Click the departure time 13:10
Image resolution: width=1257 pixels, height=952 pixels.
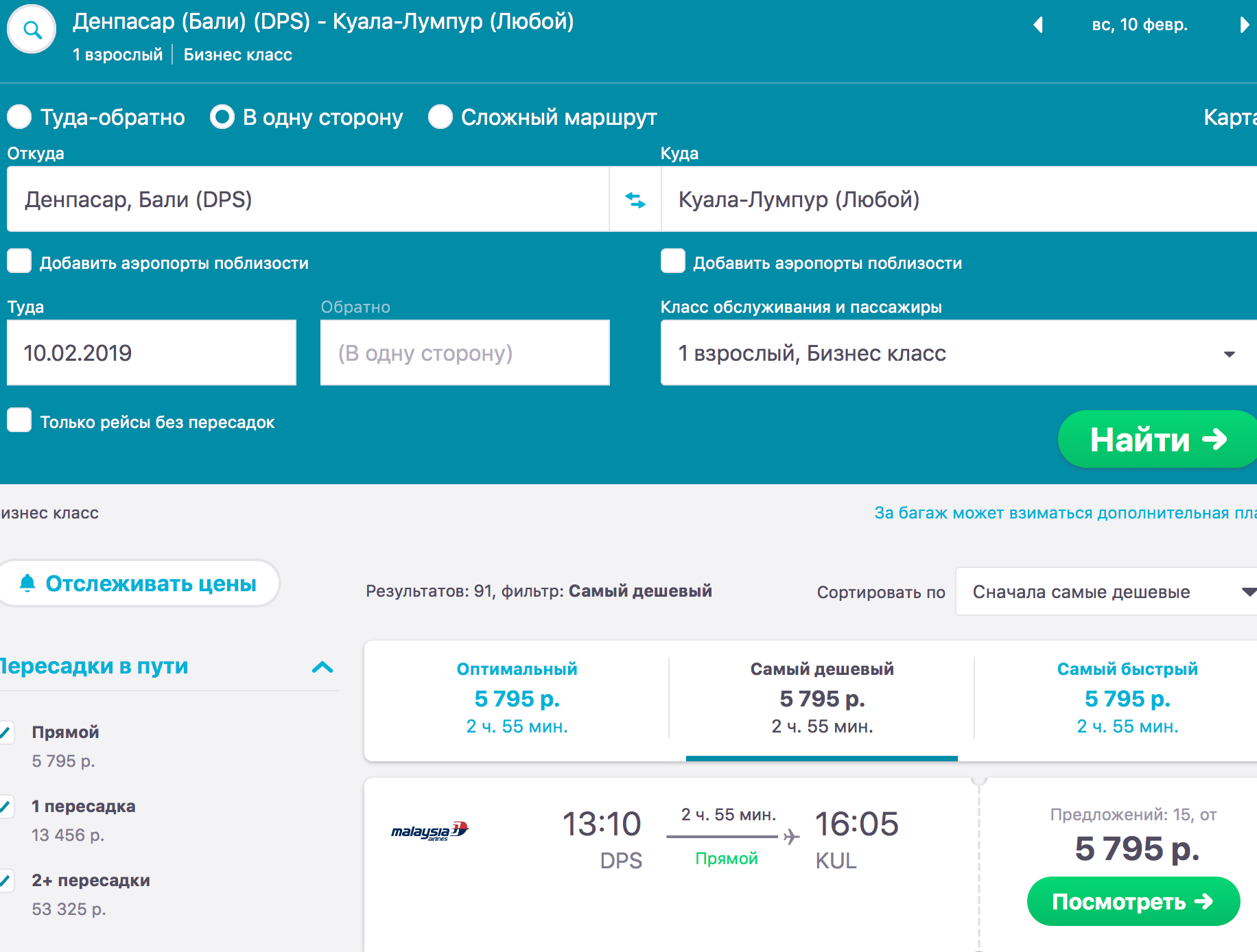[x=602, y=824]
